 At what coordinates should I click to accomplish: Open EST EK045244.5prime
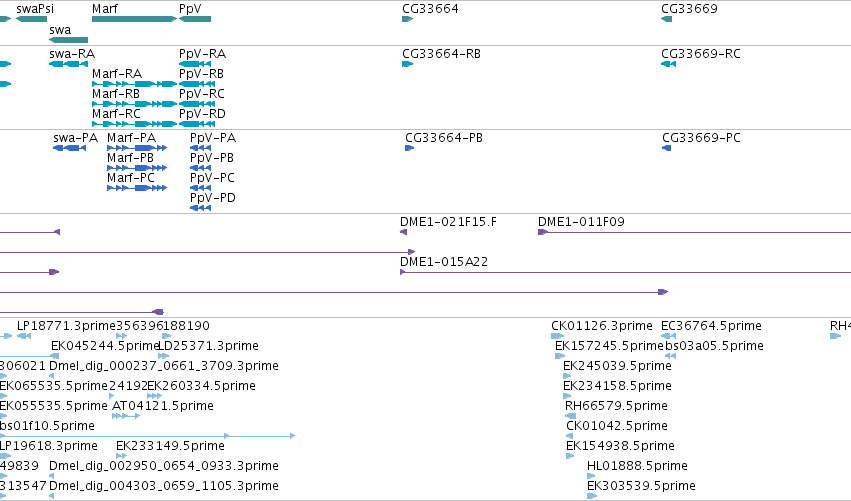point(104,346)
